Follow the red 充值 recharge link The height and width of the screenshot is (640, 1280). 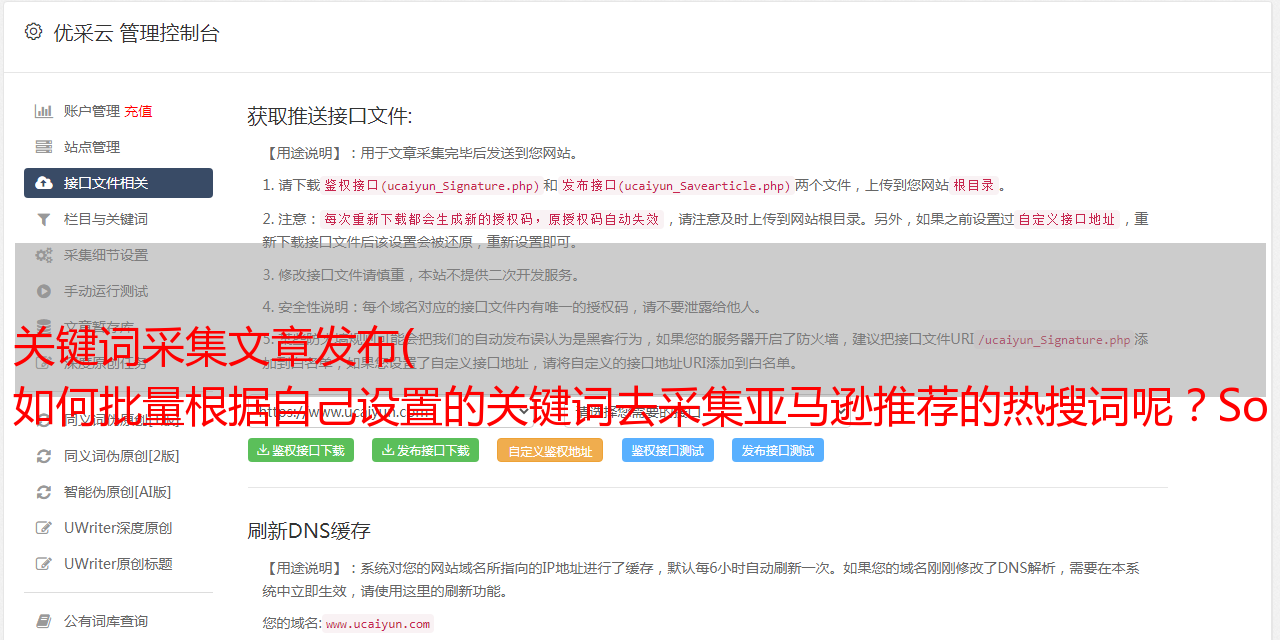coord(138,111)
